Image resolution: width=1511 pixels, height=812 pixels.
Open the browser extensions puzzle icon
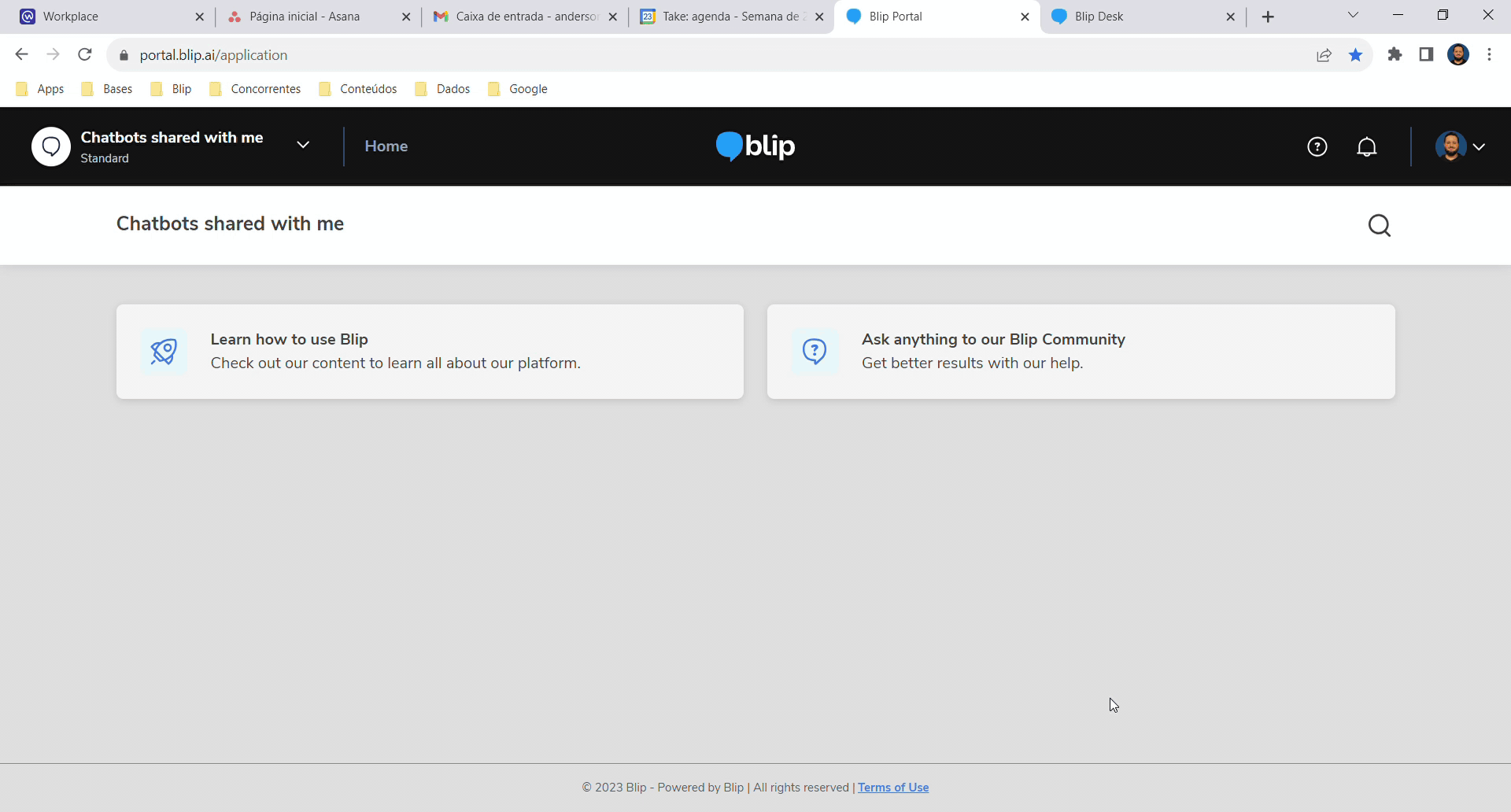(1395, 55)
